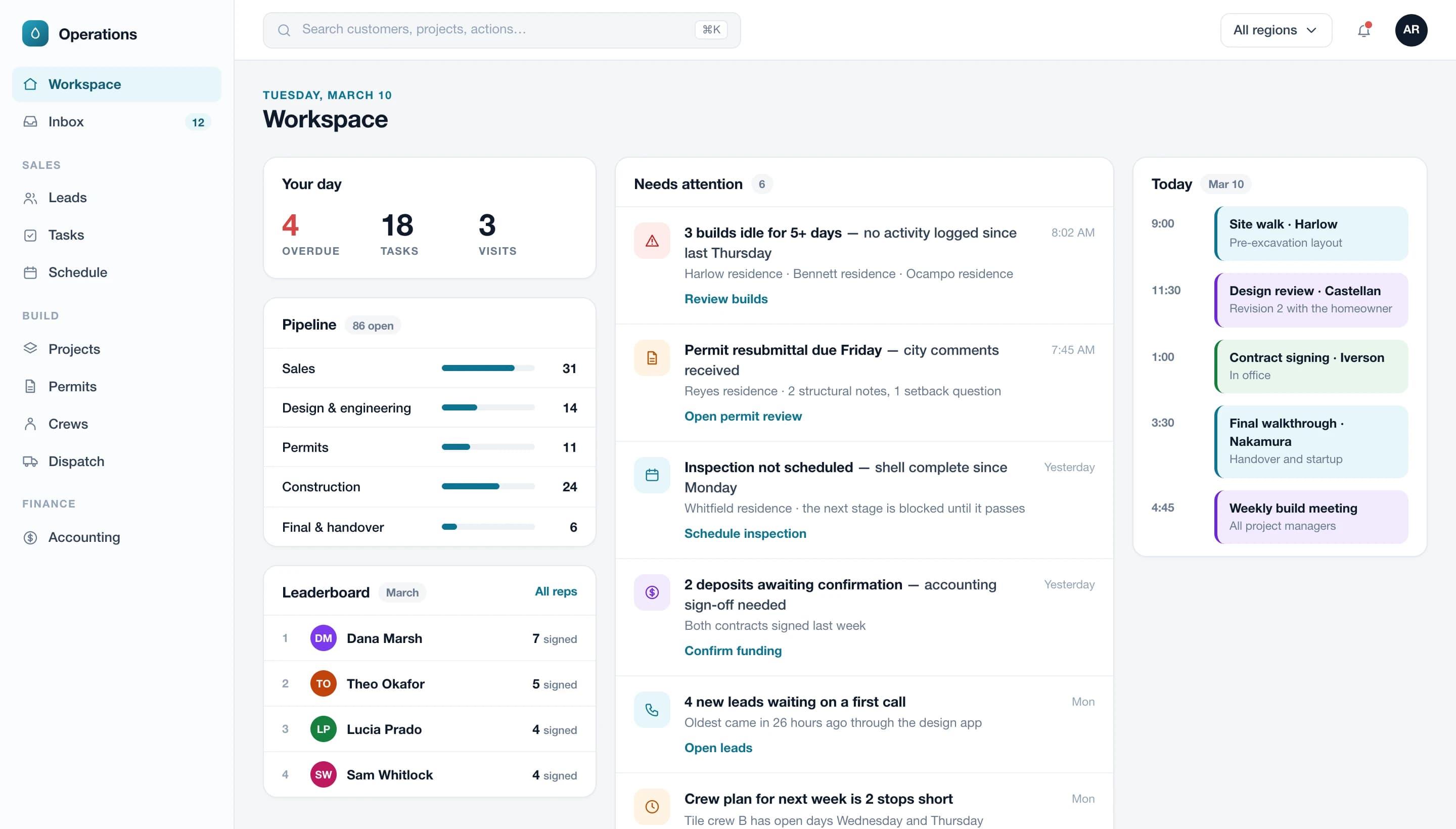Open the Final walkthrough · Nakamura event
Image resolution: width=1456 pixels, height=829 pixels.
(1311, 442)
